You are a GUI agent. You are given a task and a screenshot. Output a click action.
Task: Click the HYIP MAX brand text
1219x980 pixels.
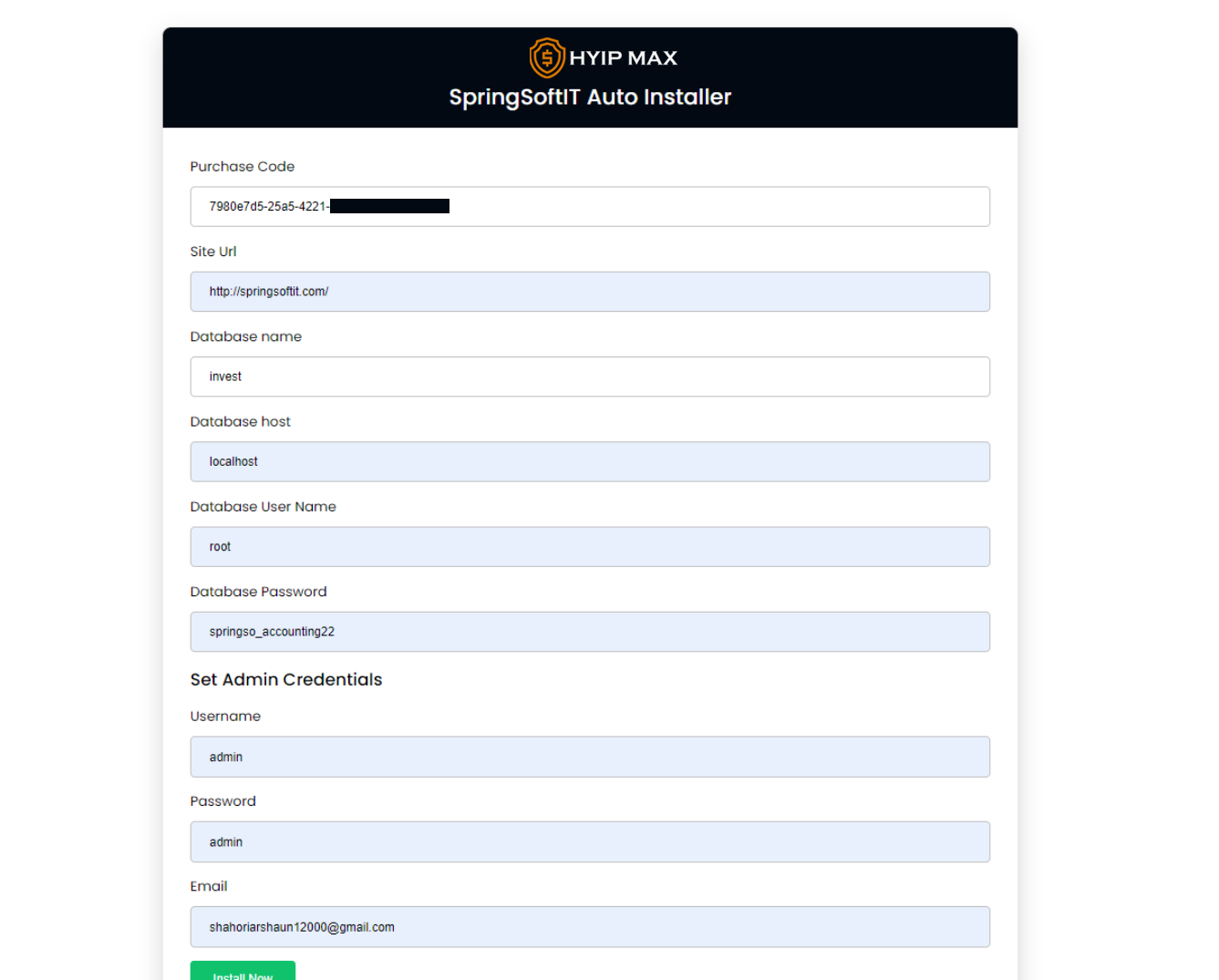click(x=624, y=58)
